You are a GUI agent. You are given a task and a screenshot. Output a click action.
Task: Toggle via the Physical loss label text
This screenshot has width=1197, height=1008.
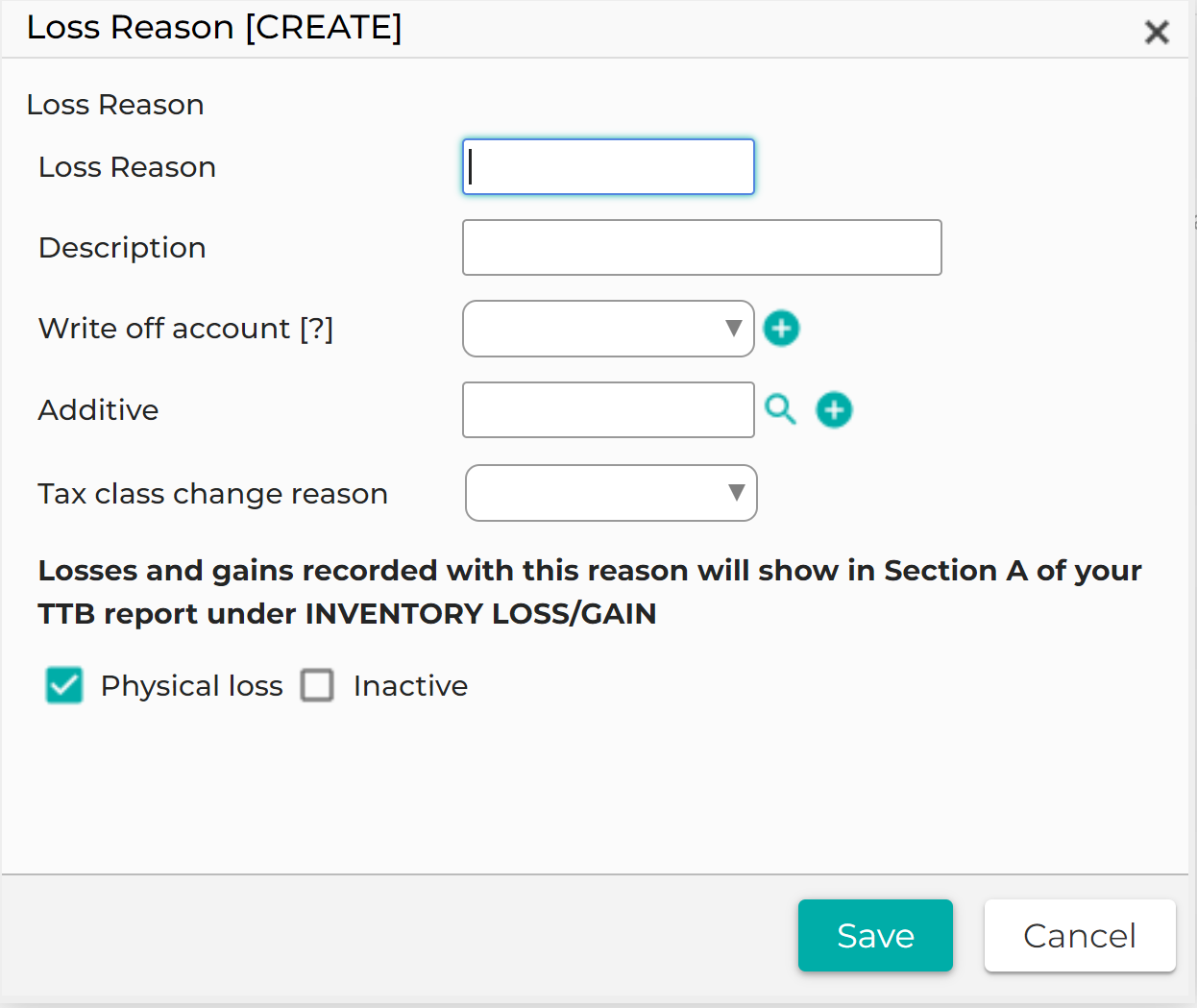(192, 686)
